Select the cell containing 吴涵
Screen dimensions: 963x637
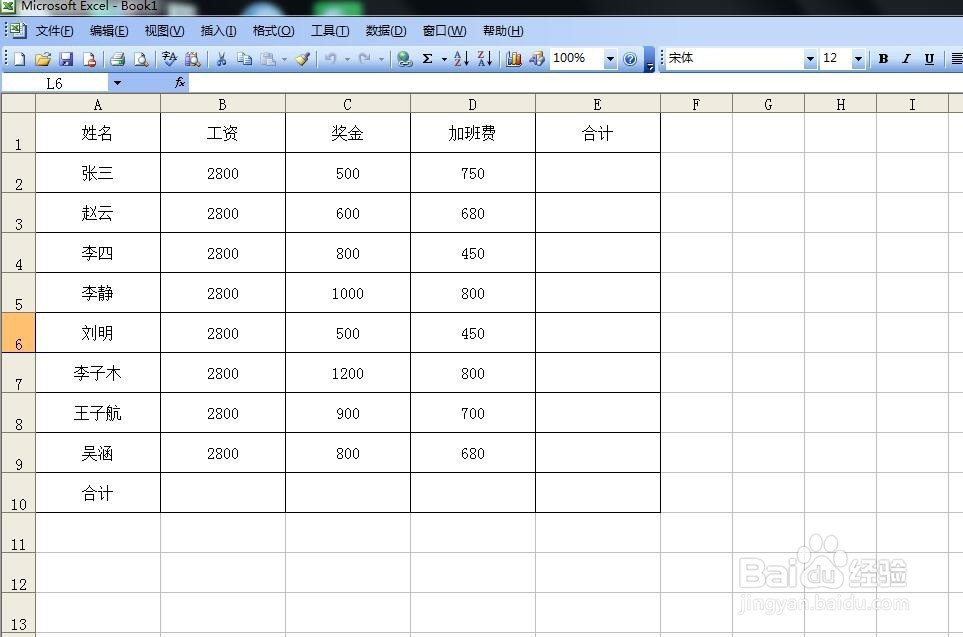(x=98, y=453)
